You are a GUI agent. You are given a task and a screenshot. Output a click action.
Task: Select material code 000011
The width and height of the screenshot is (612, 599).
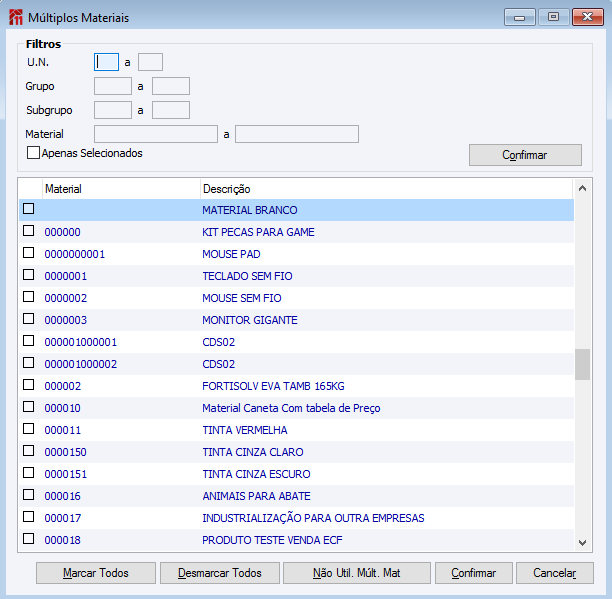point(62,430)
